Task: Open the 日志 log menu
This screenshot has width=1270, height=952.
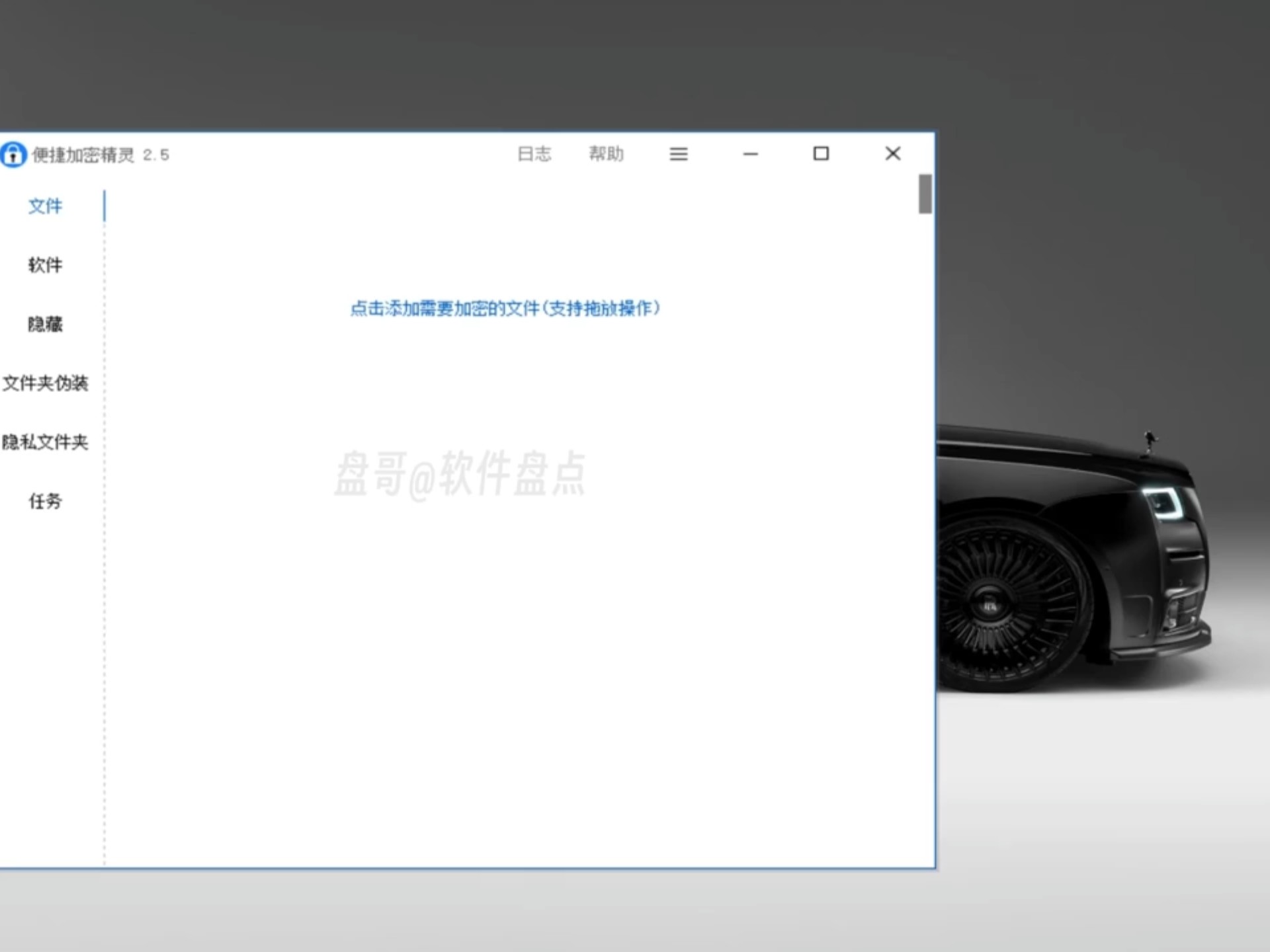Action: click(534, 154)
